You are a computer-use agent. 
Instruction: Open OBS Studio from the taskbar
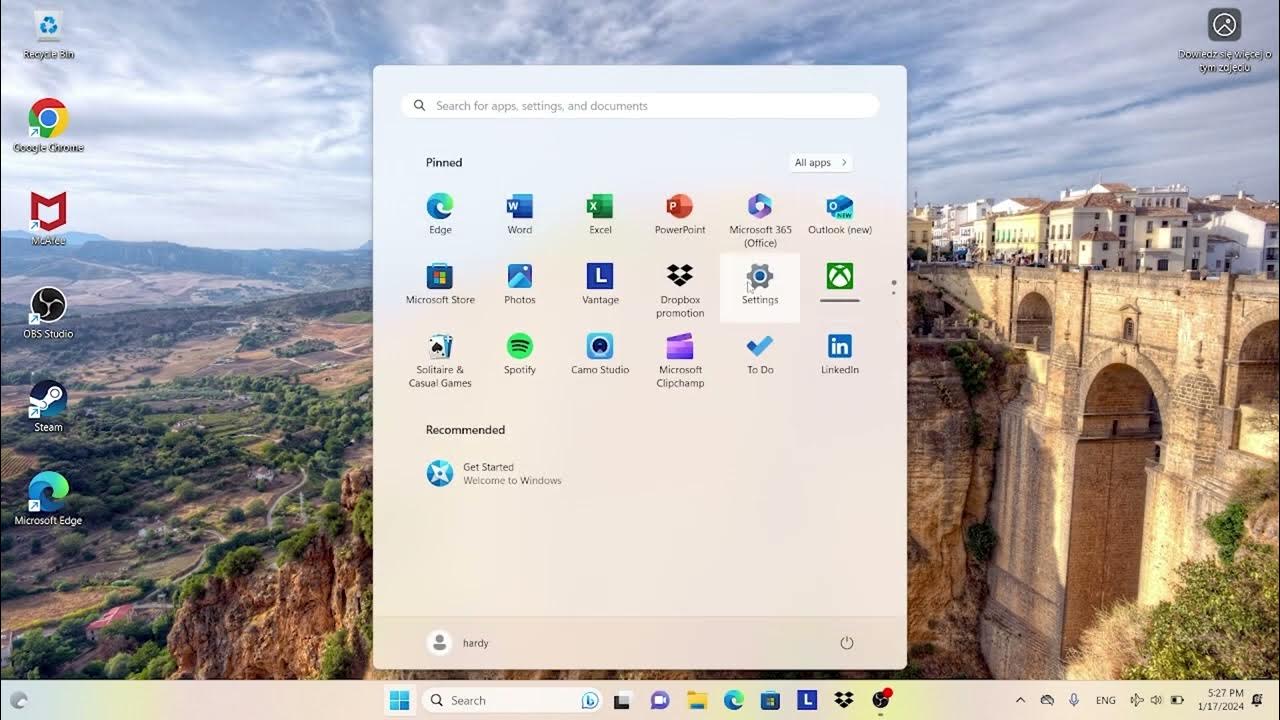pos(880,700)
